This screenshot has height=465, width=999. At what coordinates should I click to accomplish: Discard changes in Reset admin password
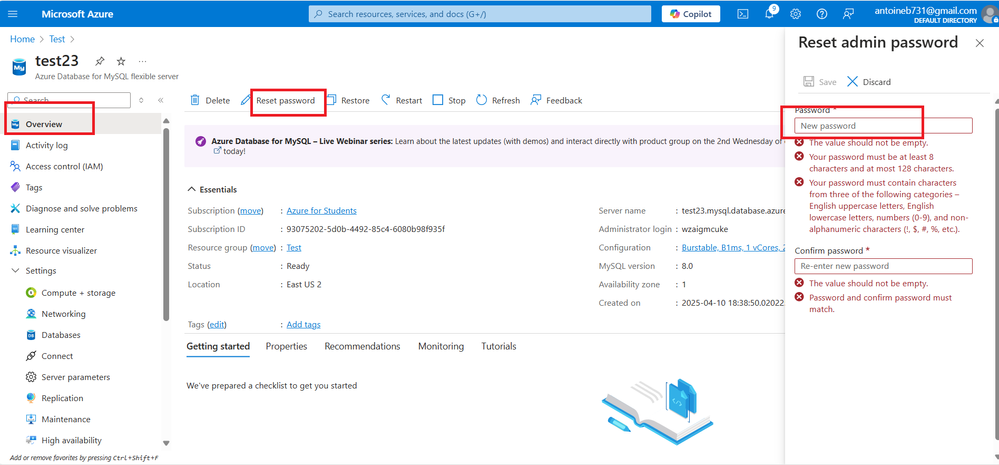click(869, 82)
